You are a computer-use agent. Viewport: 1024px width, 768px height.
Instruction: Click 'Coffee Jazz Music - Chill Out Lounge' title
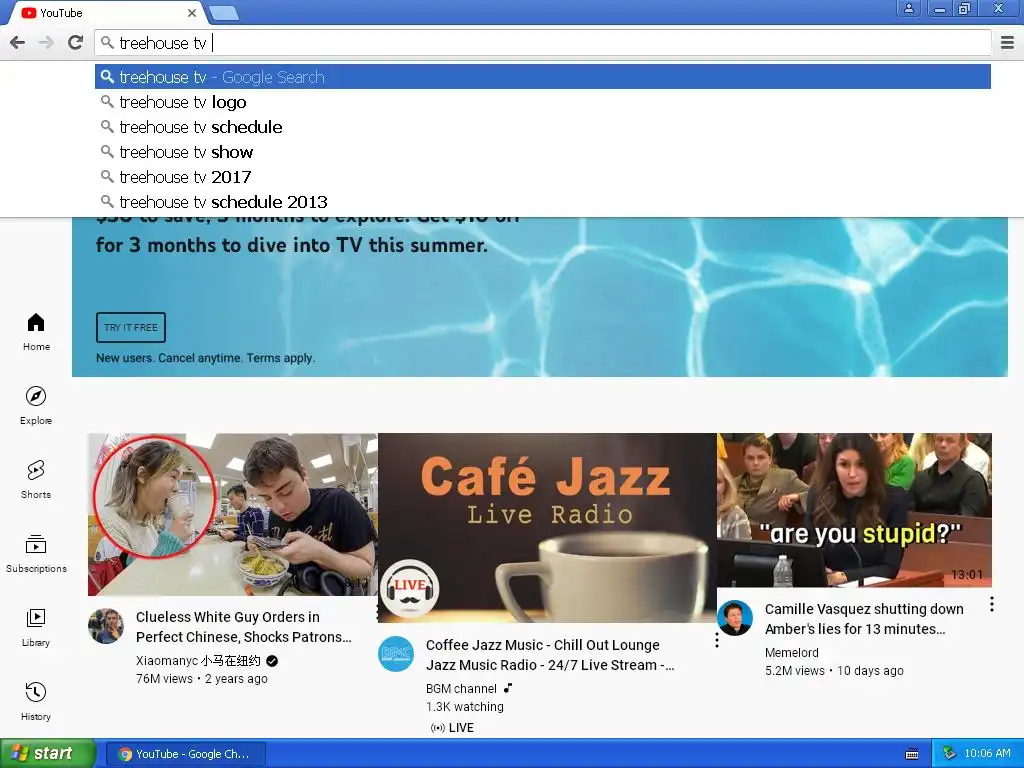pos(550,655)
